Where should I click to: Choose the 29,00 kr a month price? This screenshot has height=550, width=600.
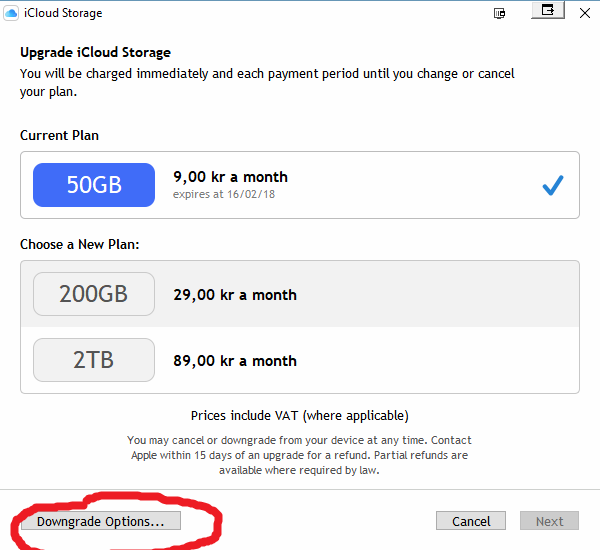(234, 295)
